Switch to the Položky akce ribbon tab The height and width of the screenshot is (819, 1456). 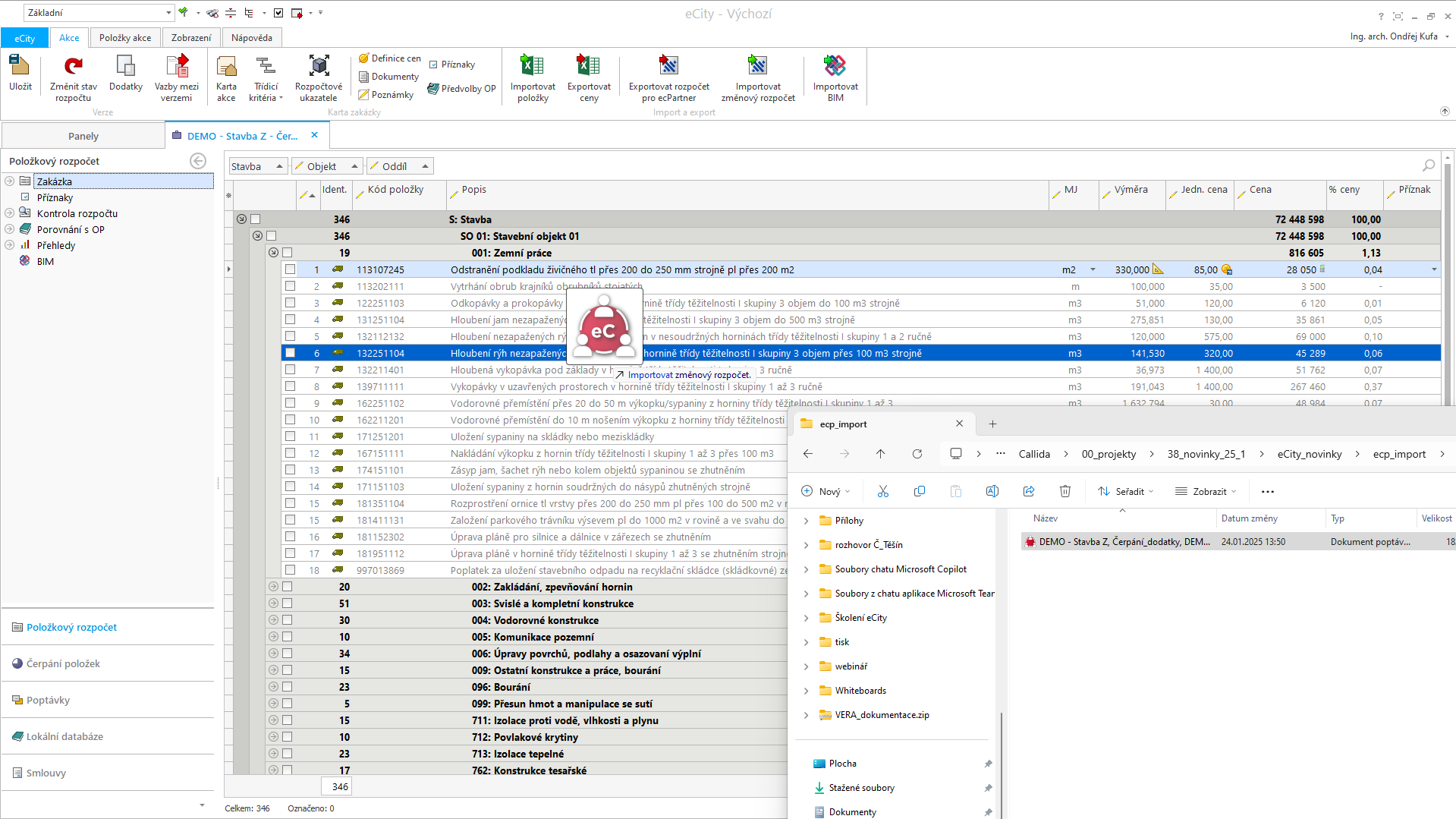coord(125,38)
